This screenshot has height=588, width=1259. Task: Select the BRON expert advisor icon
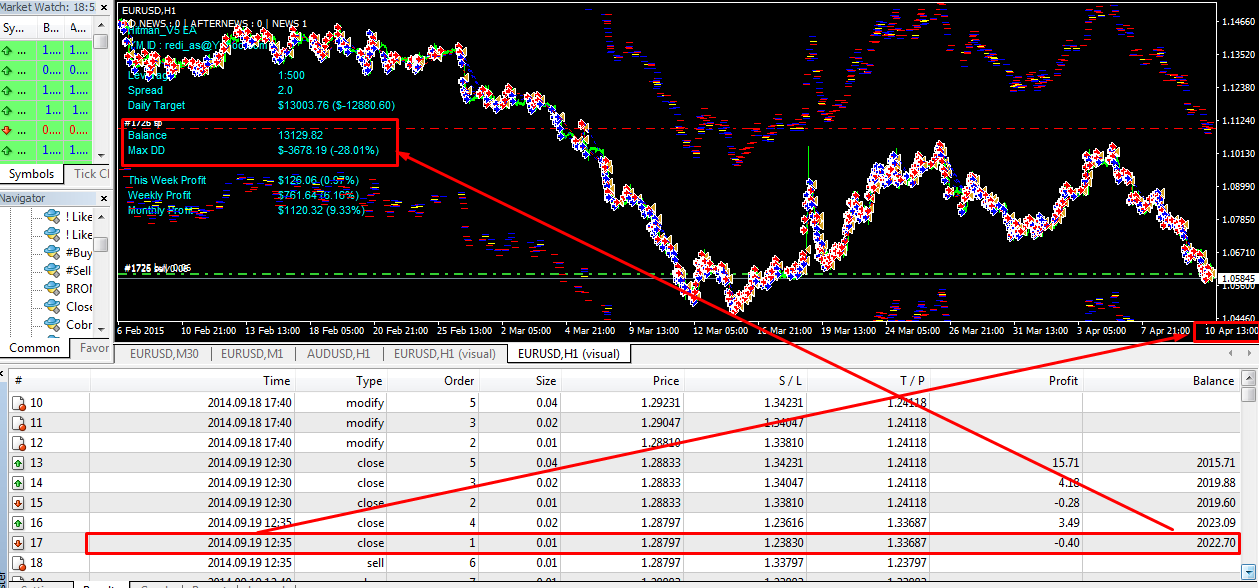coord(52,288)
